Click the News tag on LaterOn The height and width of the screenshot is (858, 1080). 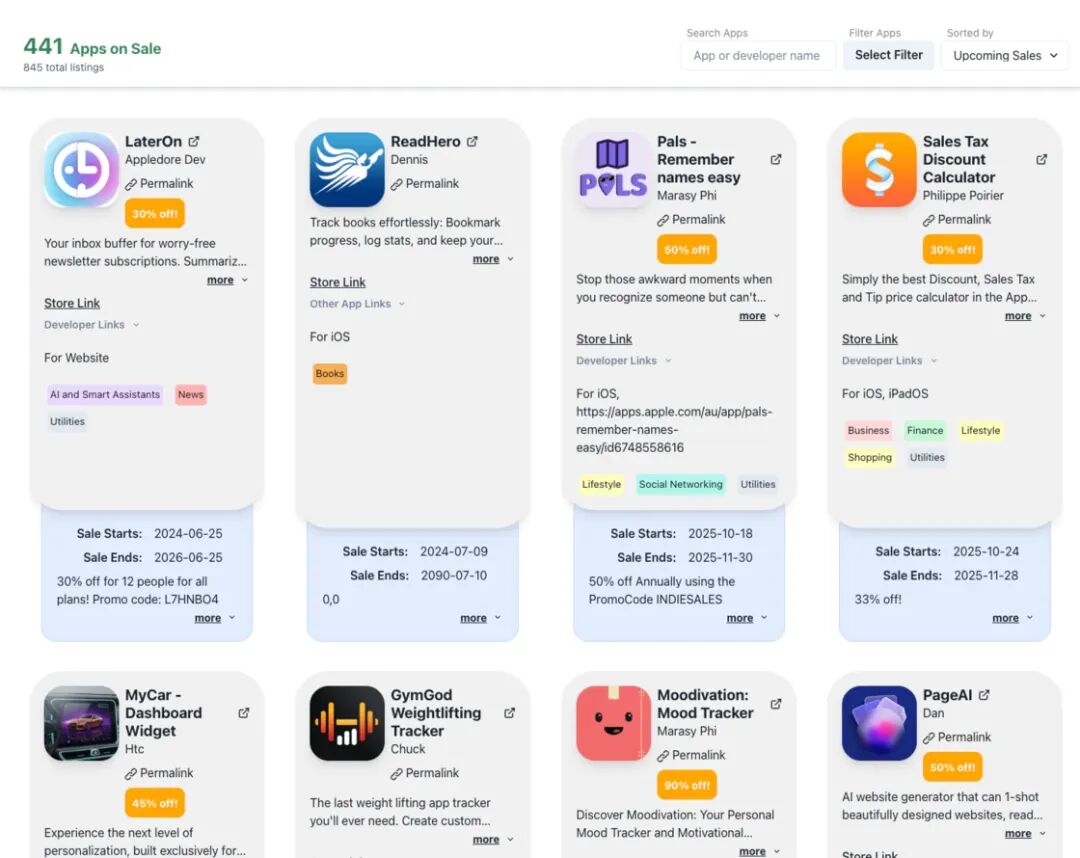click(x=190, y=395)
